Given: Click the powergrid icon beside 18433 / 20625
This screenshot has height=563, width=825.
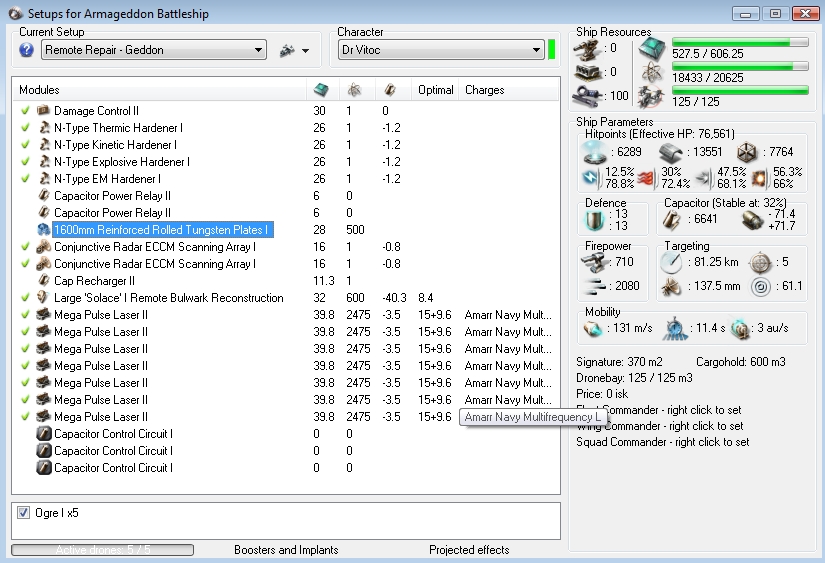Looking at the screenshot, I should (652, 73).
